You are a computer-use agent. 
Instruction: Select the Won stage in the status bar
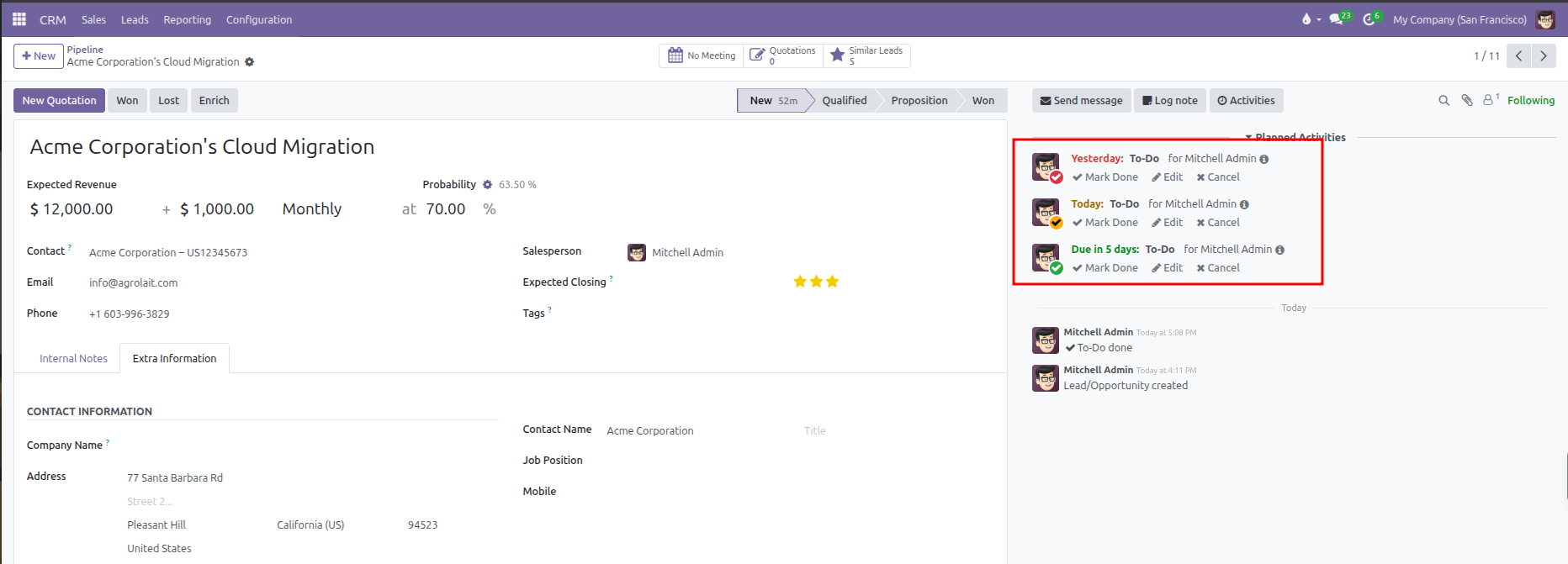pos(983,100)
